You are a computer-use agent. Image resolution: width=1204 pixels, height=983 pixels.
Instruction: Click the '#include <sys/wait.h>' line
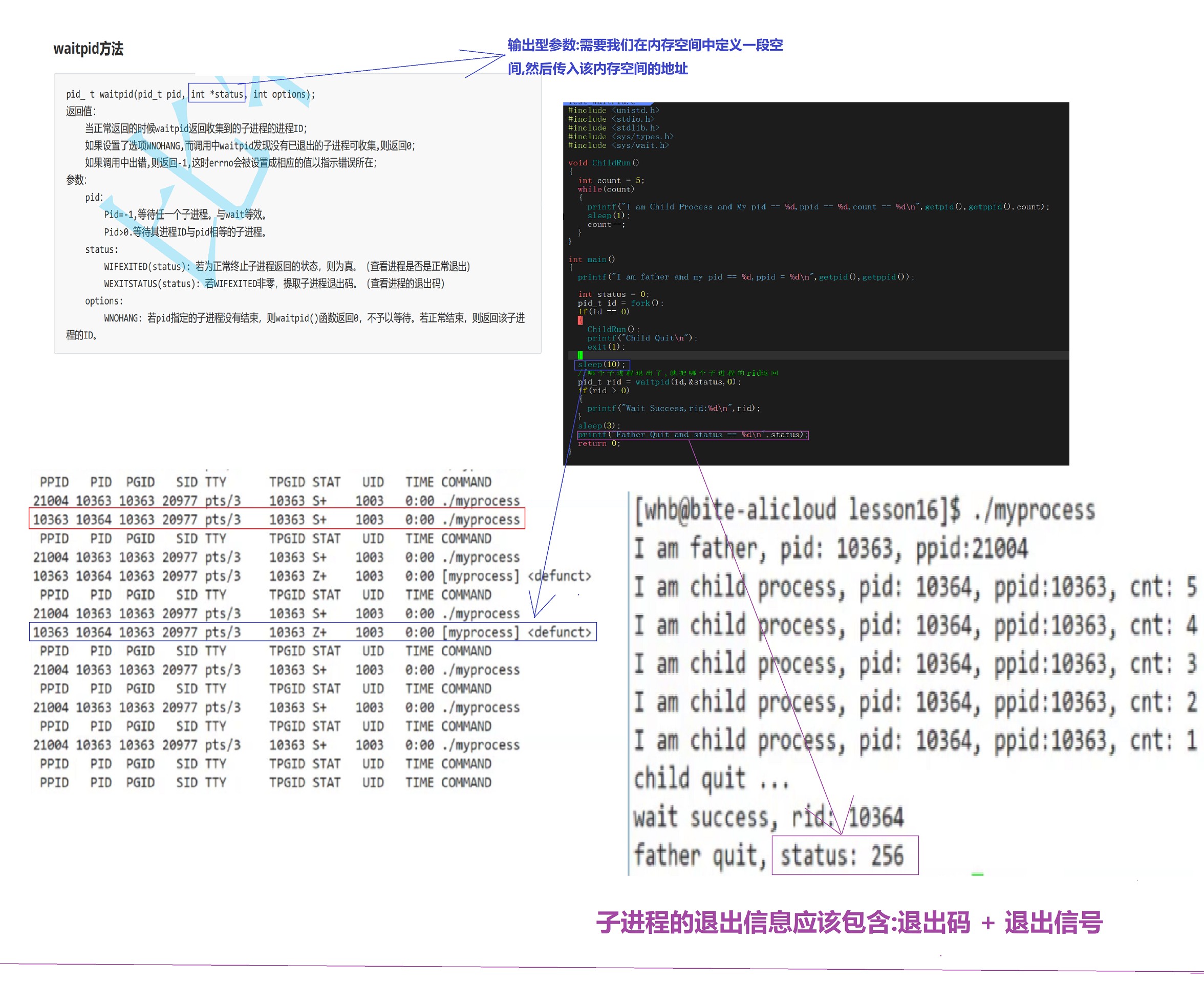coord(618,145)
